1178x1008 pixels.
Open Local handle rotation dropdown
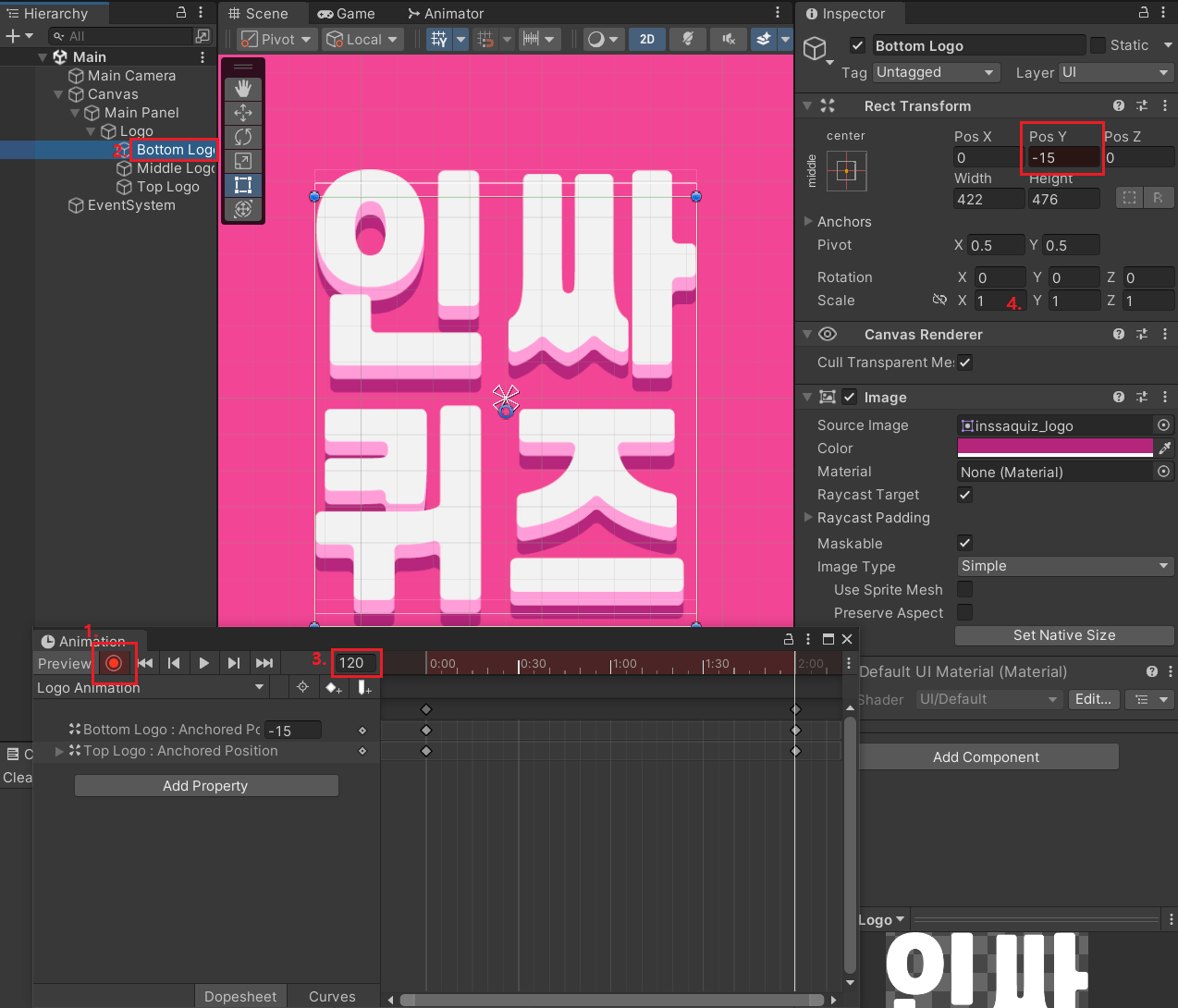tap(362, 39)
